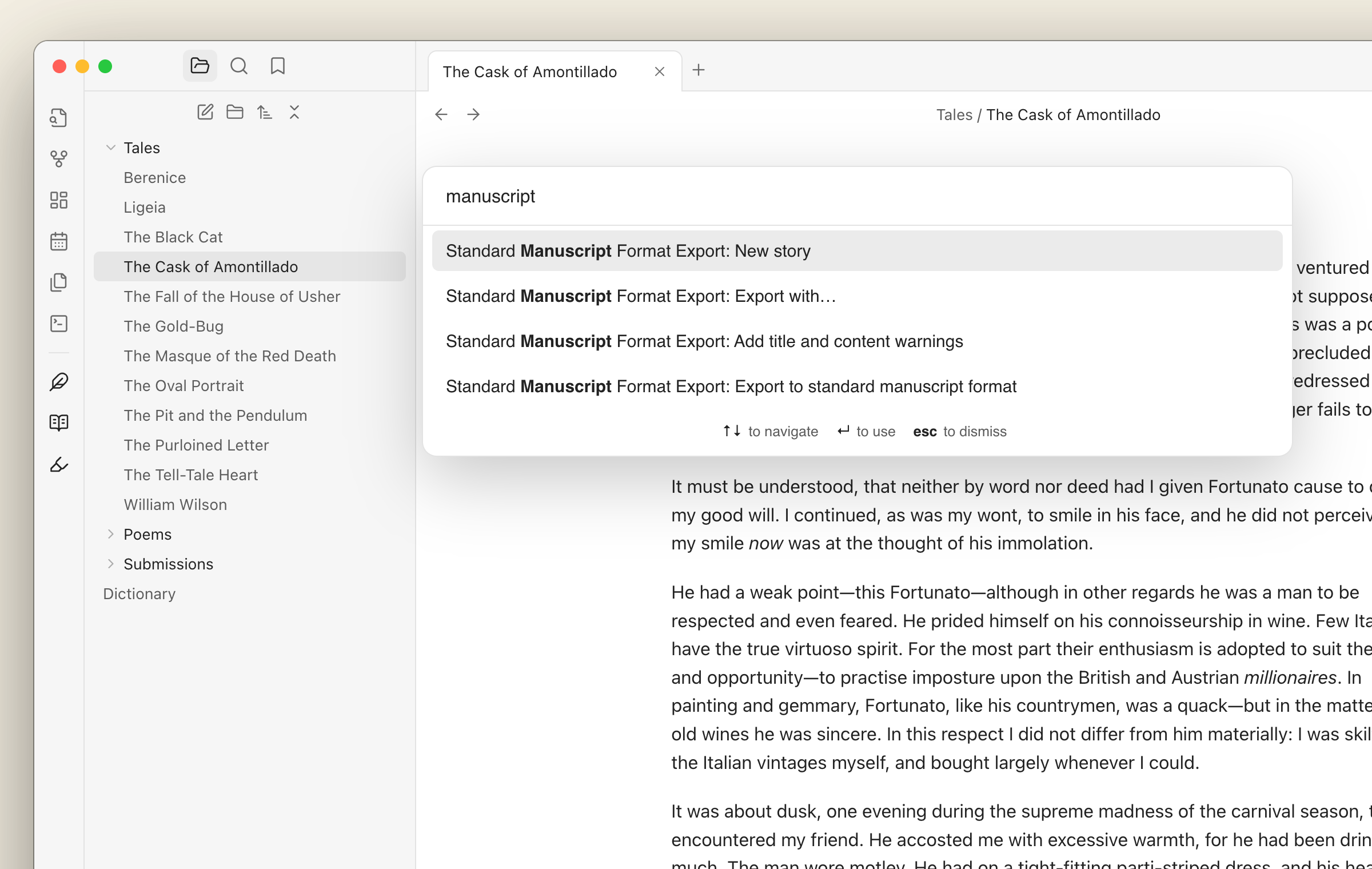Open the Berenice note
Viewport: 1372px width, 869px height.
click(x=250, y=178)
